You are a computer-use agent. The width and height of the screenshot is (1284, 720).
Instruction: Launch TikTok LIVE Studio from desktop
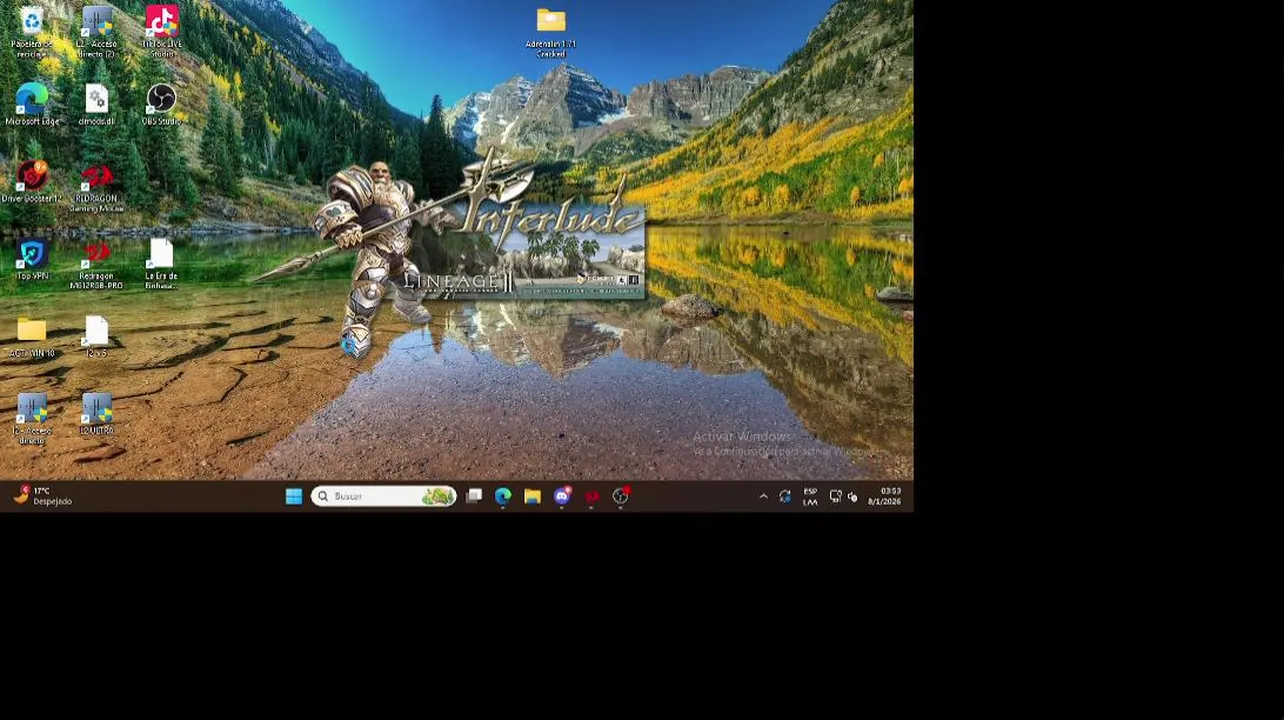(161, 32)
